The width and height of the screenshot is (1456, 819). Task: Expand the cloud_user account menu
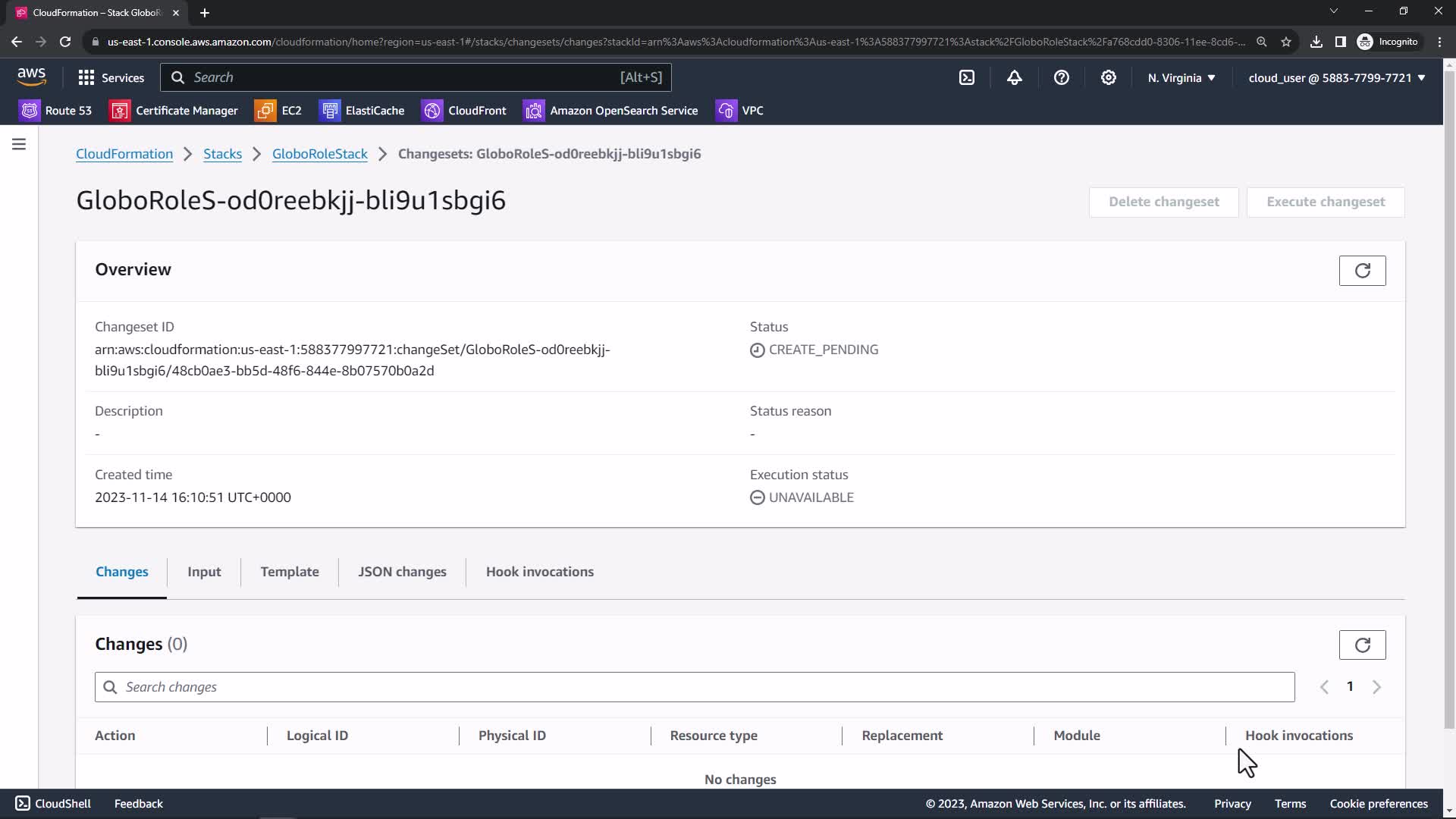(1336, 77)
